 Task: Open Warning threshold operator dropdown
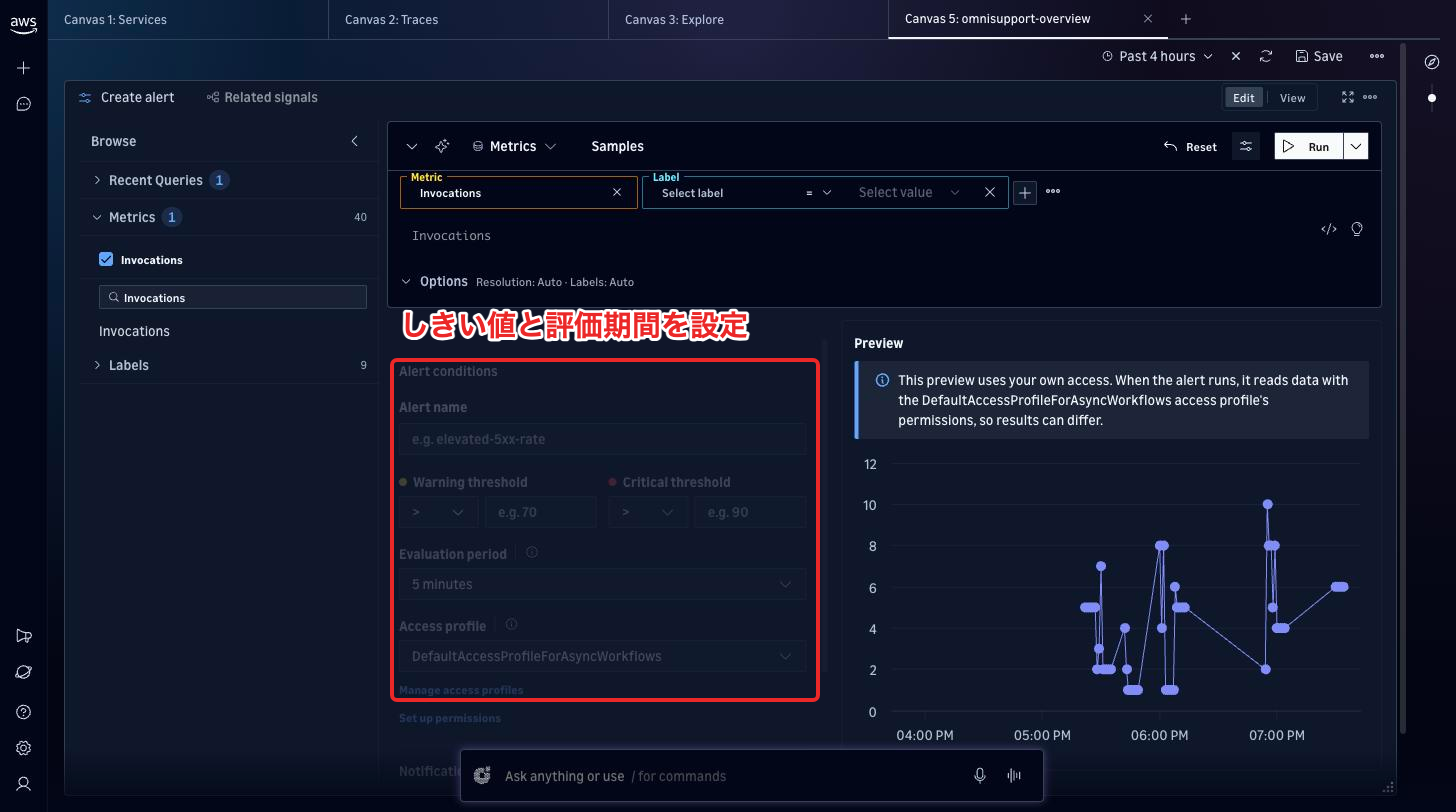pyautogui.click(x=438, y=512)
